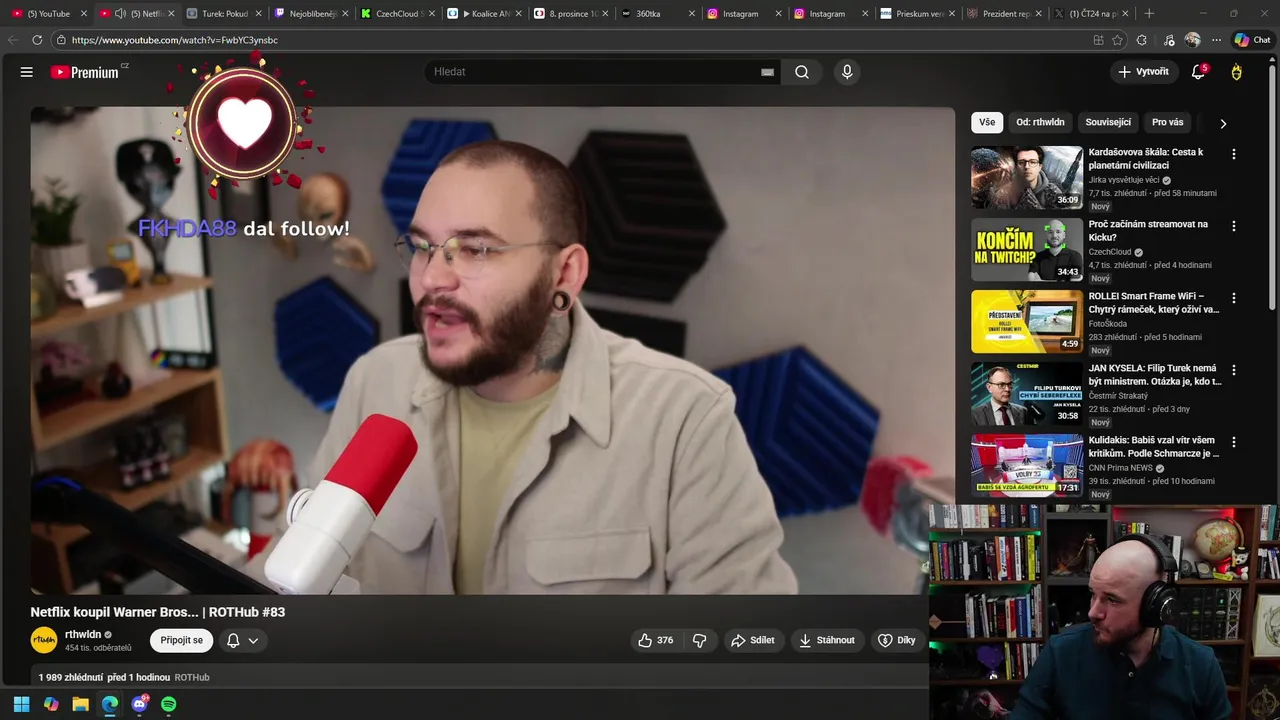Open more options for Kulidakis video
1280x720 pixels.
[x=1233, y=442]
